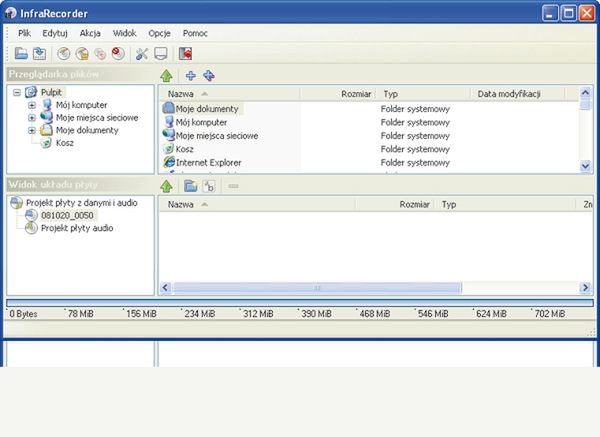This screenshot has width=600, height=437.
Task: Go up one folder in file browser
Action: (x=166, y=76)
